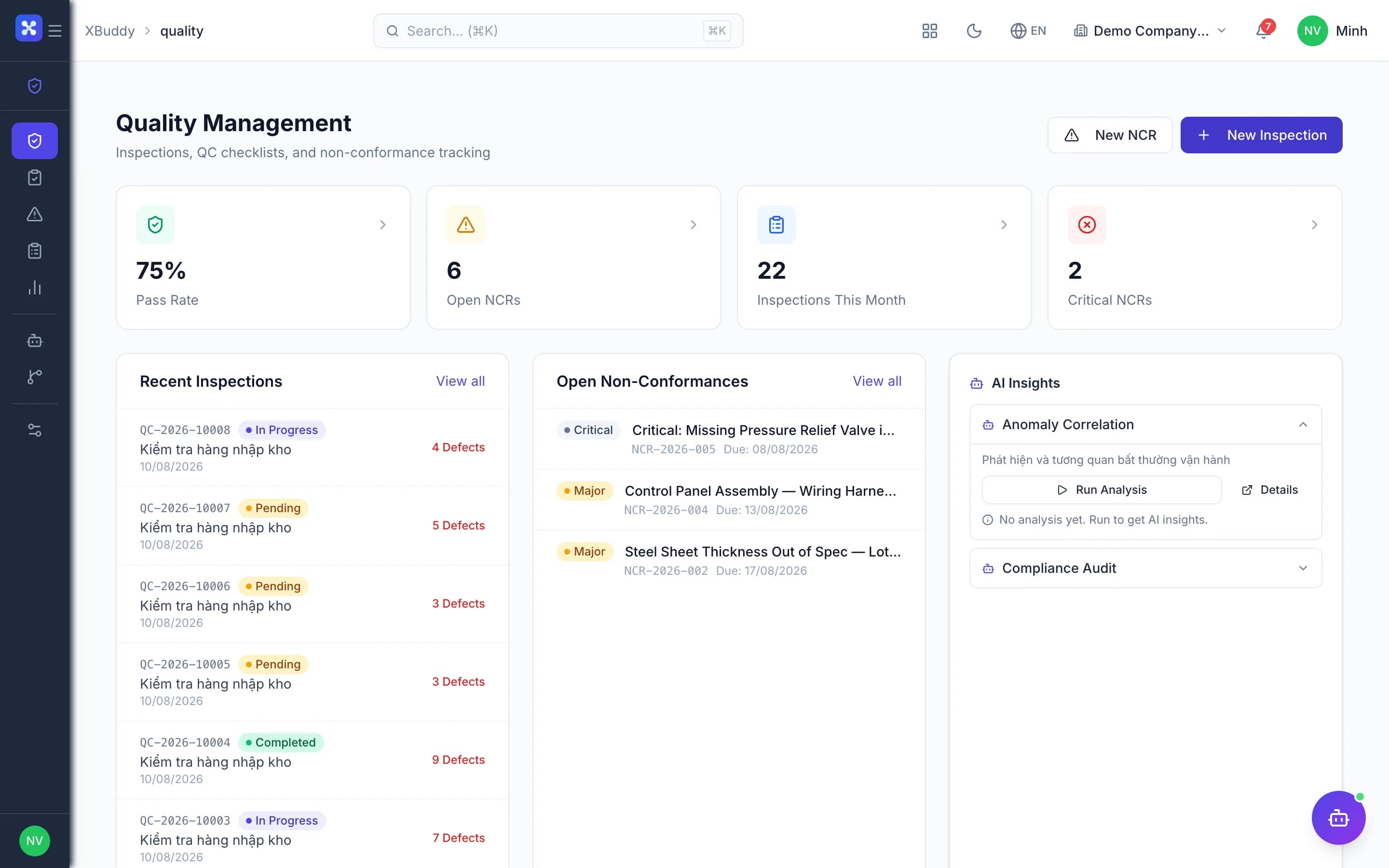Click the 7 Defects label

(x=458, y=838)
